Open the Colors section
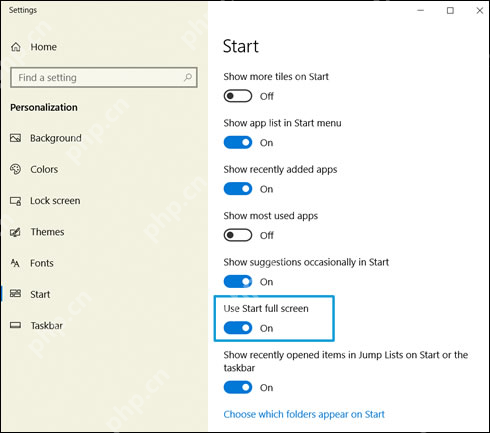 click(x=44, y=169)
